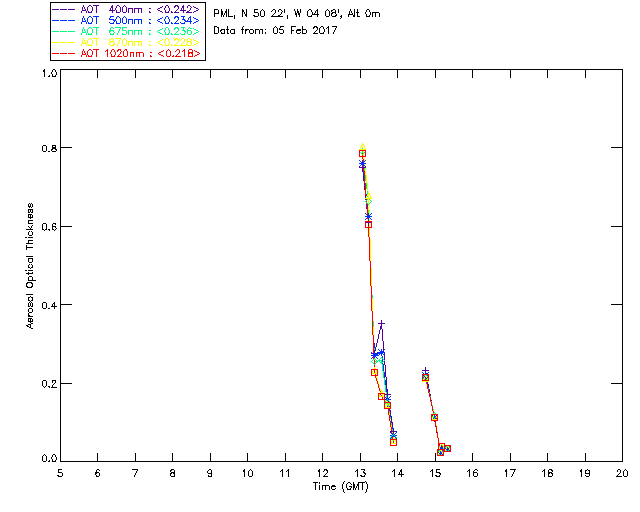Click the x-axis tick label 15
Screen dimensions: 640x512
coord(435,473)
